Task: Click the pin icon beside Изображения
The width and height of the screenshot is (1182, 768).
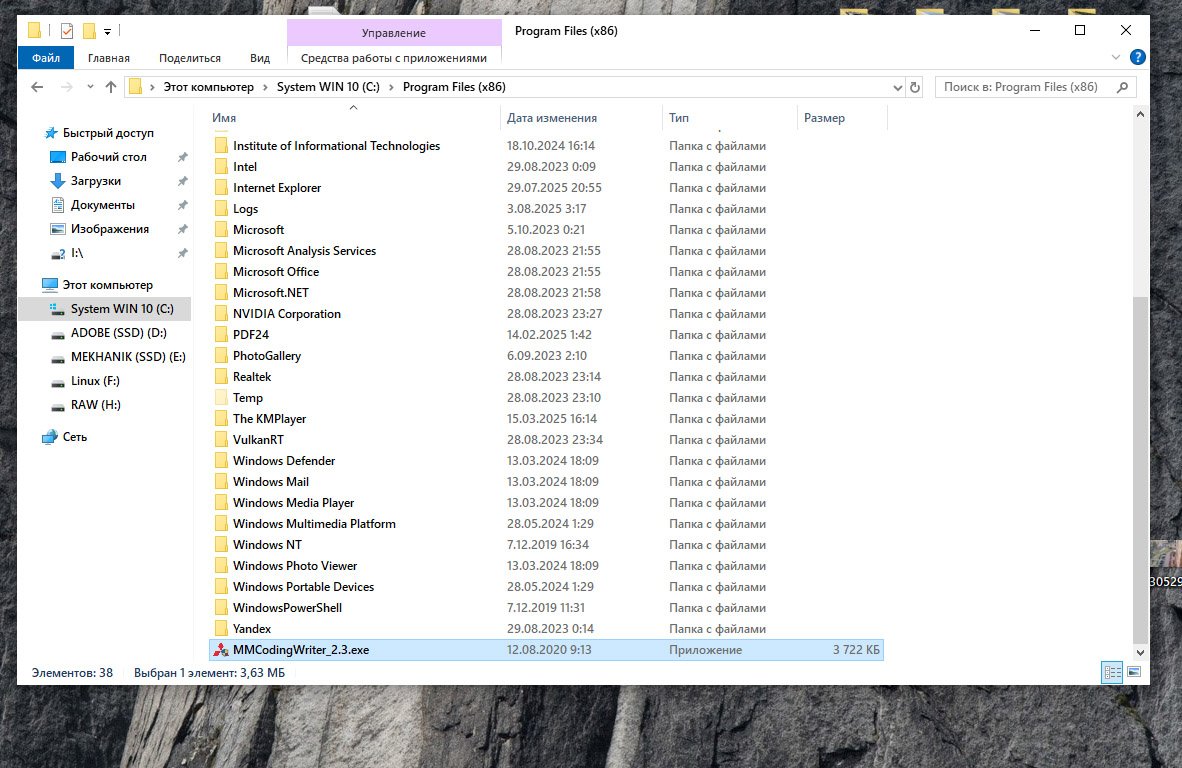Action: (182, 229)
